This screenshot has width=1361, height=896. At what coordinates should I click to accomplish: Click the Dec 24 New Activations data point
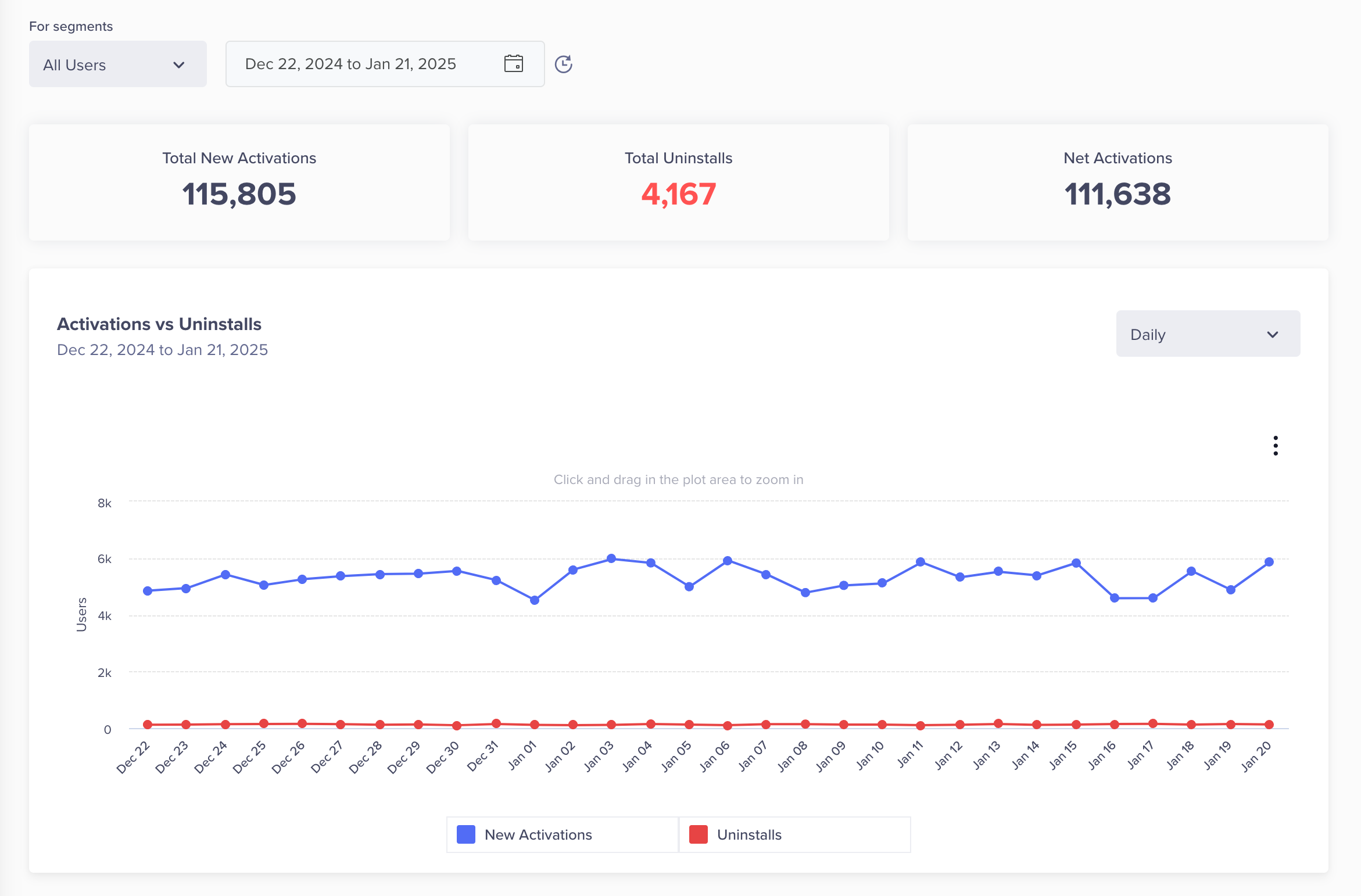click(225, 575)
